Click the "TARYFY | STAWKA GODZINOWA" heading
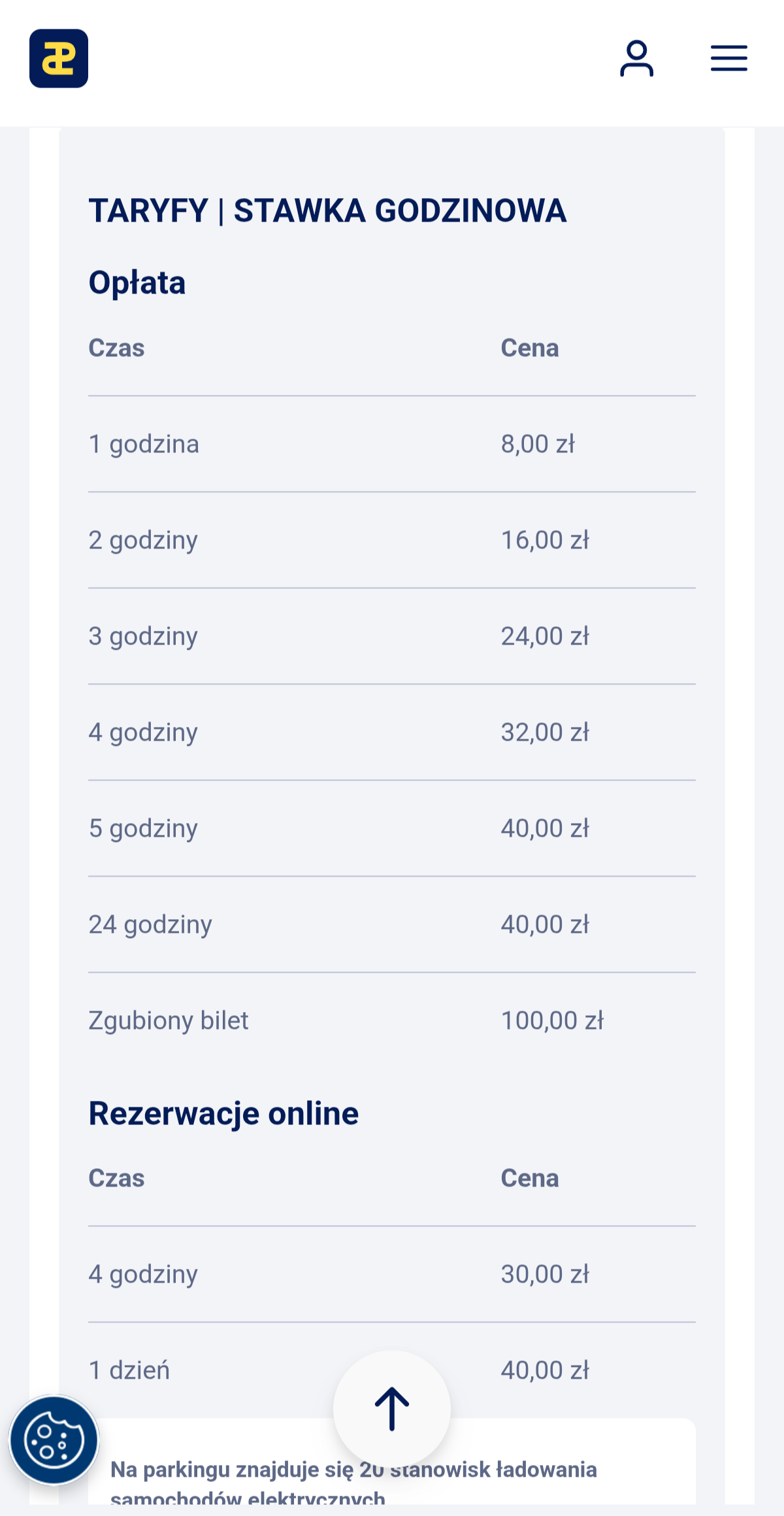The width and height of the screenshot is (784, 1516). (327, 211)
